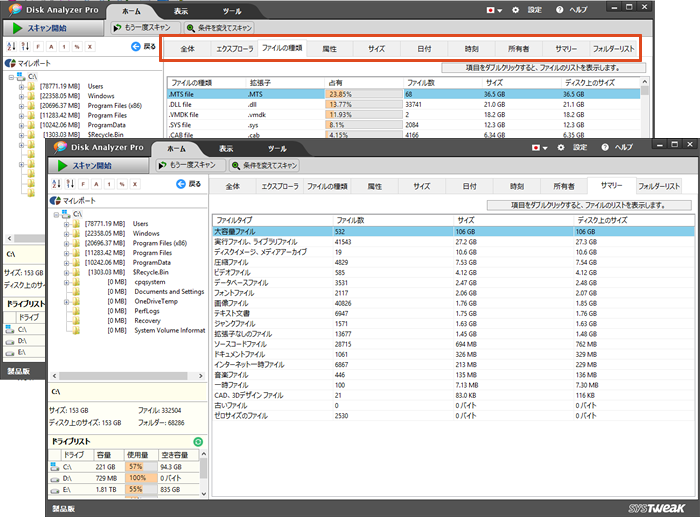Open the ホーム tab in front window
Image resolution: width=700 pixels, height=517 pixels.
[176, 149]
